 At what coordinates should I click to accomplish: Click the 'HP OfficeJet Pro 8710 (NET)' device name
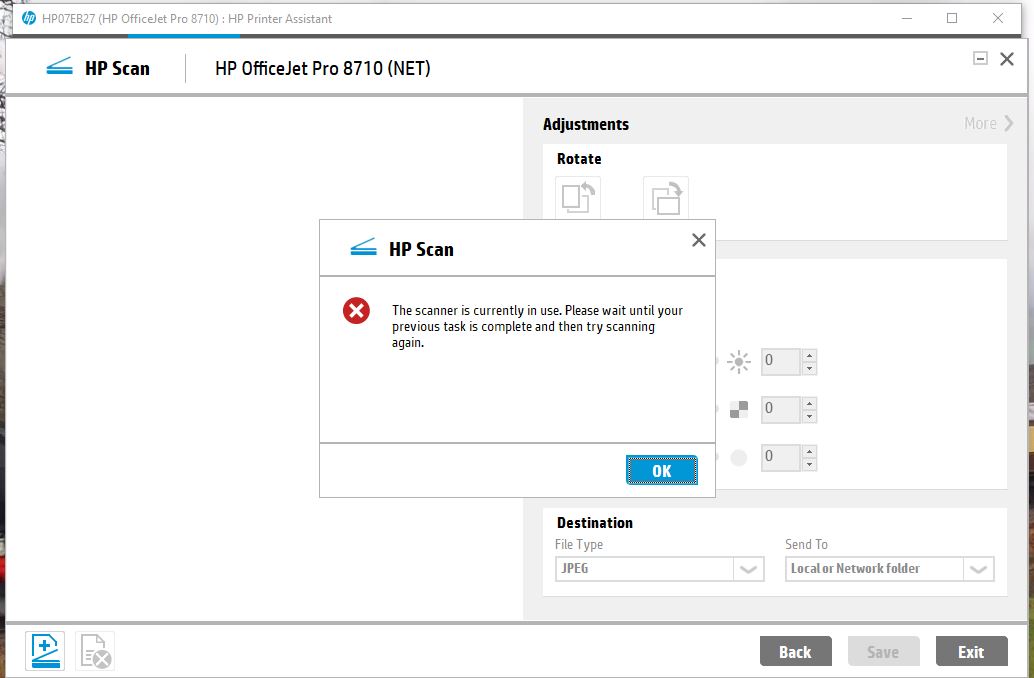(322, 69)
